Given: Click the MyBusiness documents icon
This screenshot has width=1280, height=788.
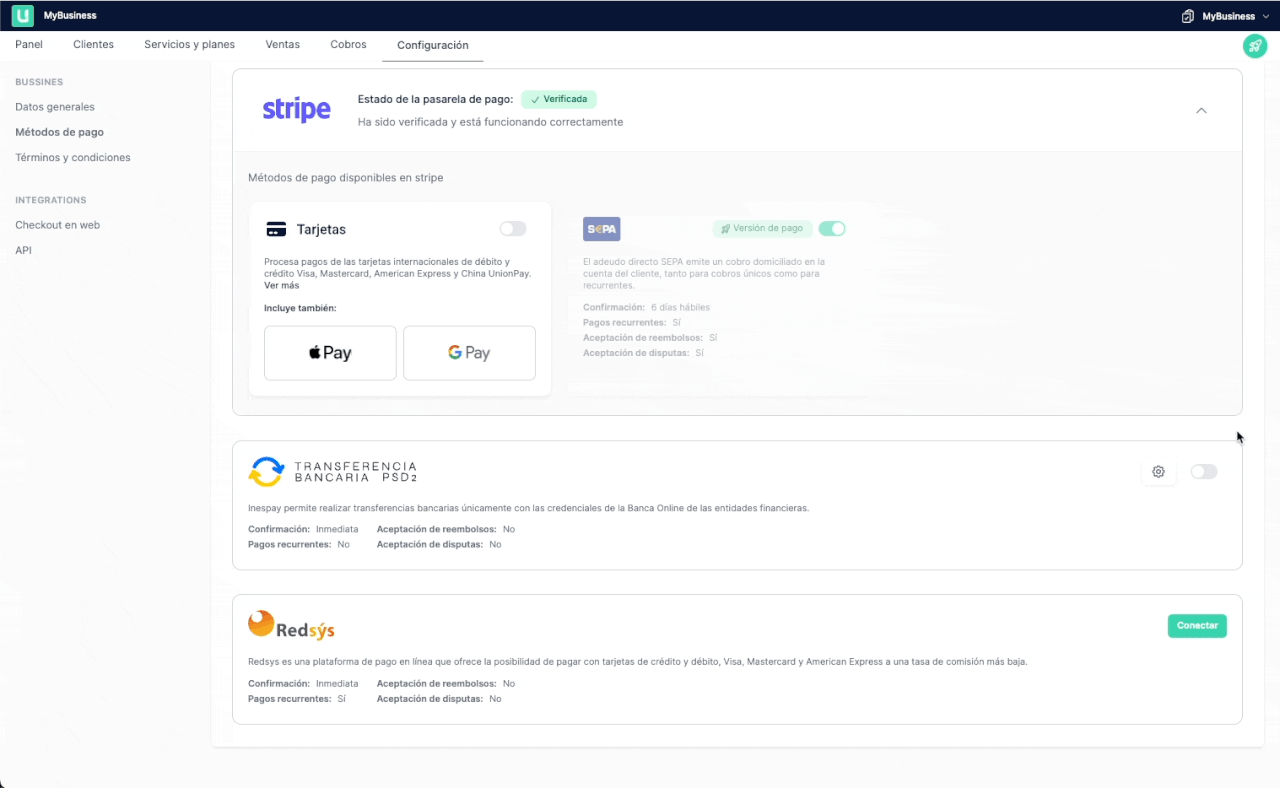Looking at the screenshot, I should point(1188,16).
